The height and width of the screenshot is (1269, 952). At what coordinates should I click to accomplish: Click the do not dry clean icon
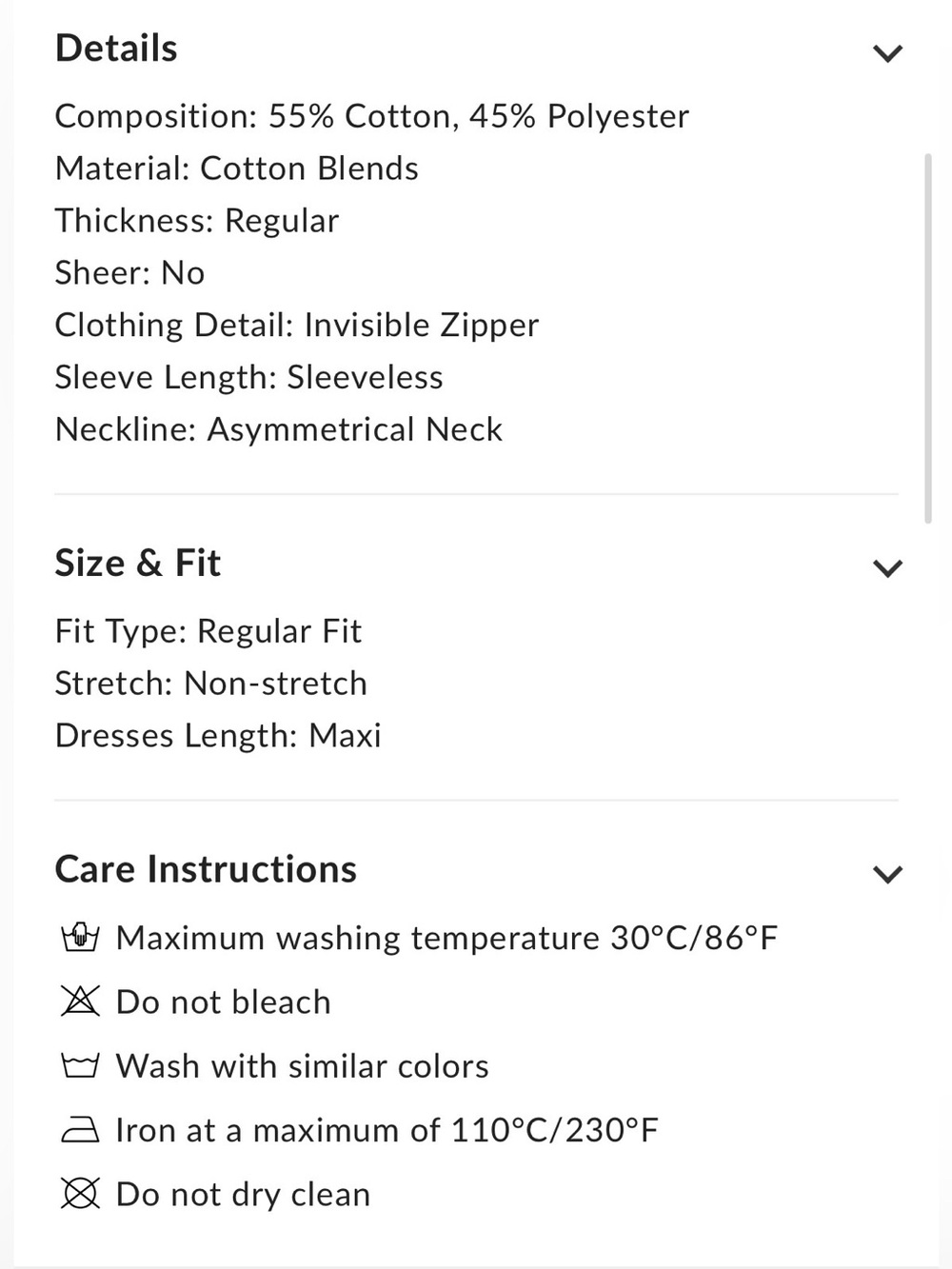pyautogui.click(x=80, y=1194)
